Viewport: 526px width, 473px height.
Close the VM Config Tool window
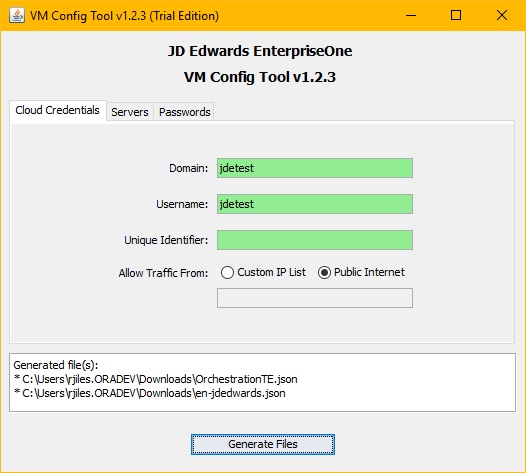tap(502, 15)
